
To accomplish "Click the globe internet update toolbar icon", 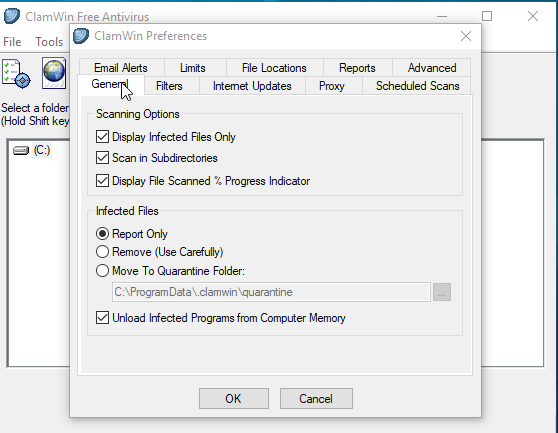I will [x=54, y=73].
